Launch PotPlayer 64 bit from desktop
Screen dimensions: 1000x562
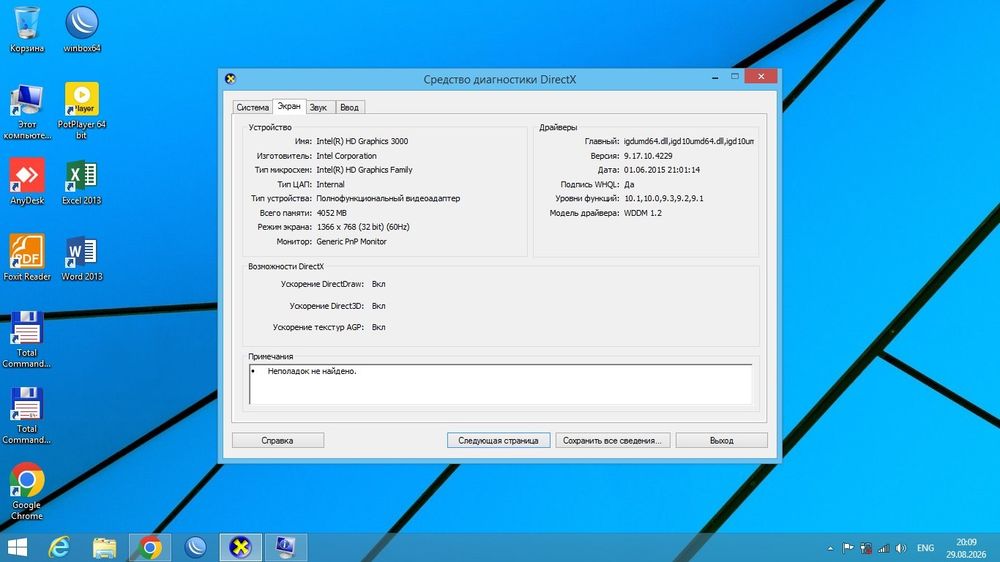point(82,110)
